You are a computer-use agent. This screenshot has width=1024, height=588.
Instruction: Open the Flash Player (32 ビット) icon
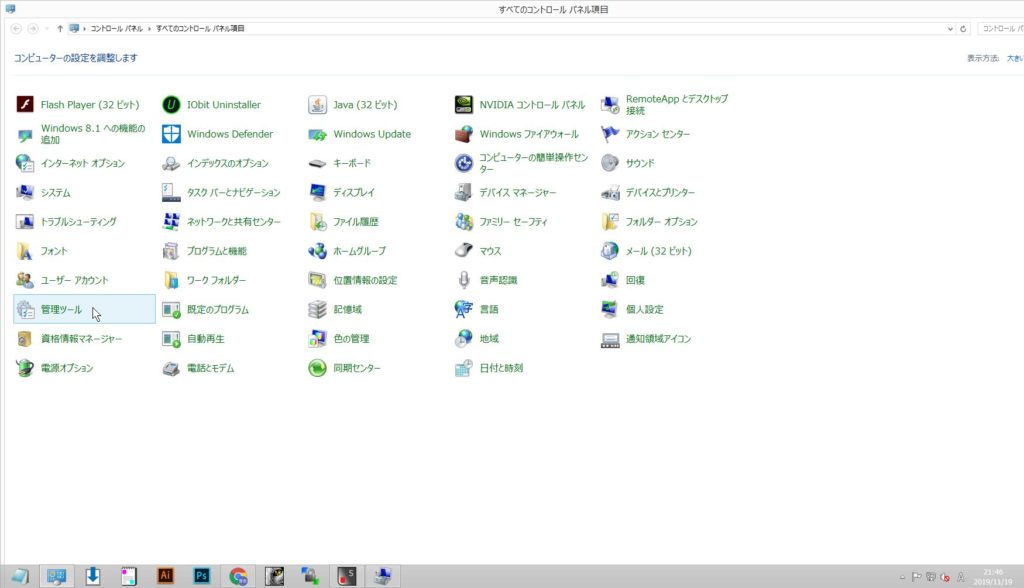[x=25, y=105]
